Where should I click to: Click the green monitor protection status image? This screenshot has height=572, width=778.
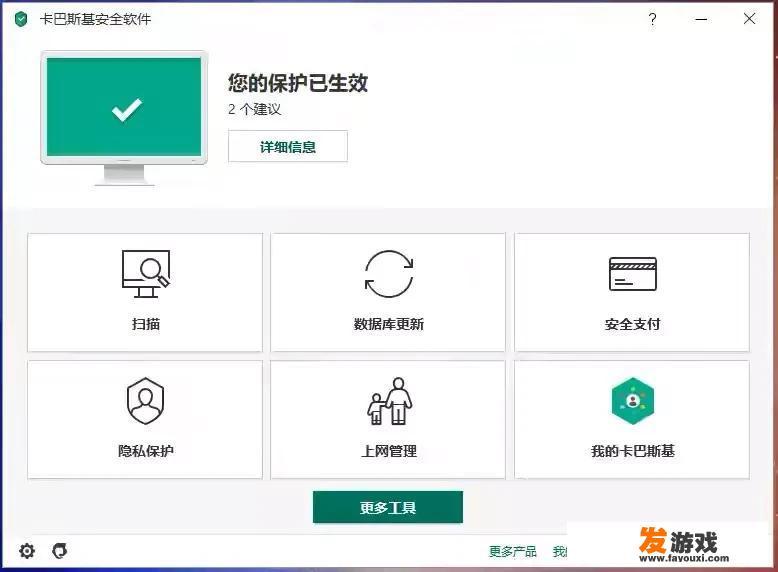pos(124,118)
